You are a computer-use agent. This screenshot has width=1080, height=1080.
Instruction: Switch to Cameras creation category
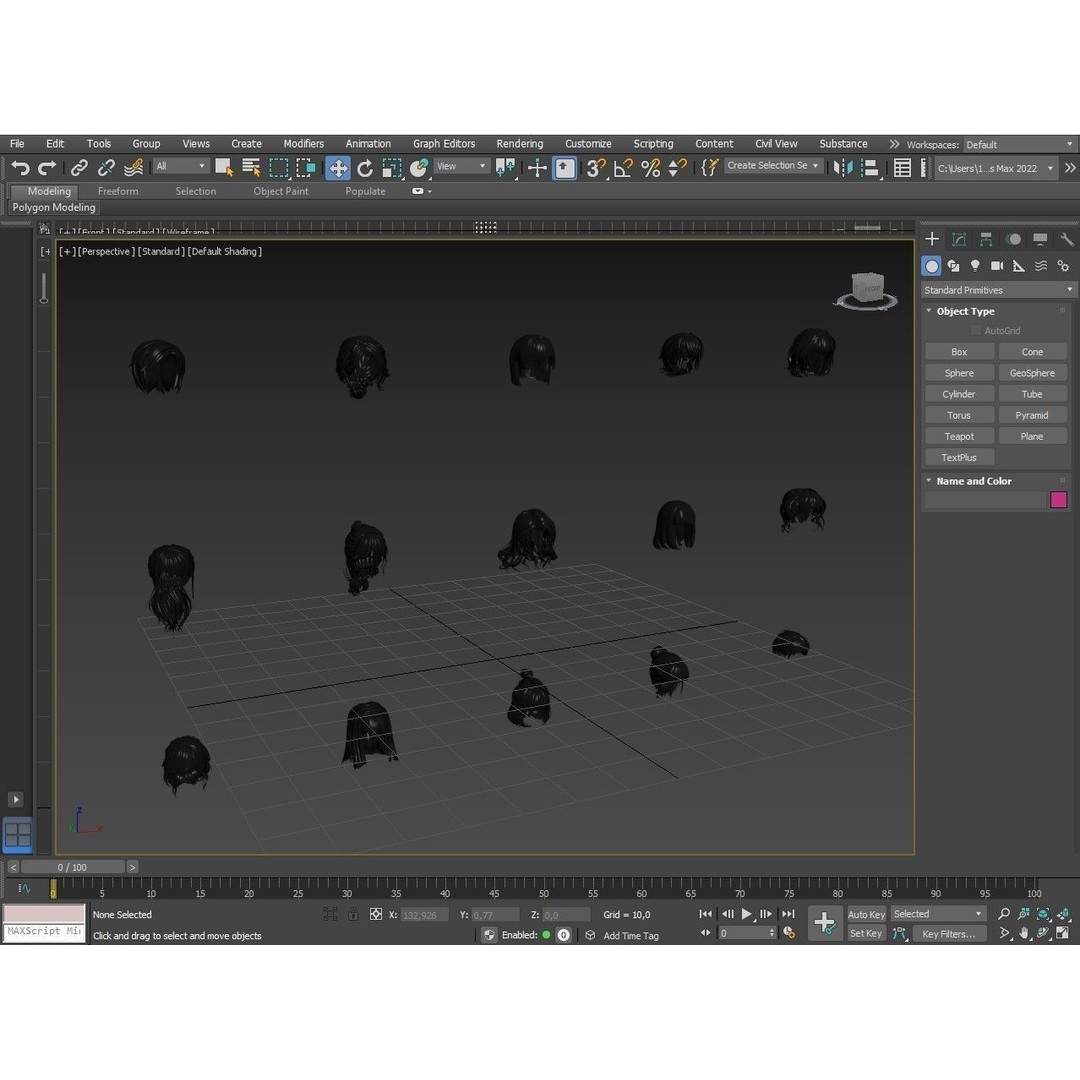point(997,266)
